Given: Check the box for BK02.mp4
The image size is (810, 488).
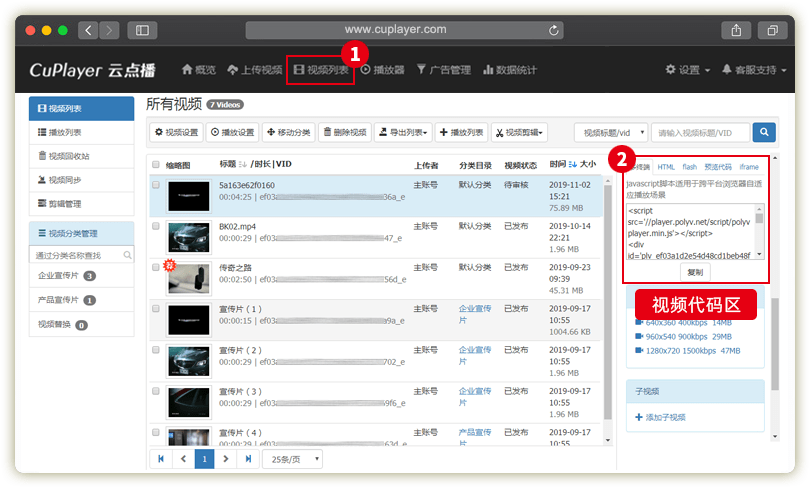Looking at the screenshot, I should tap(156, 227).
